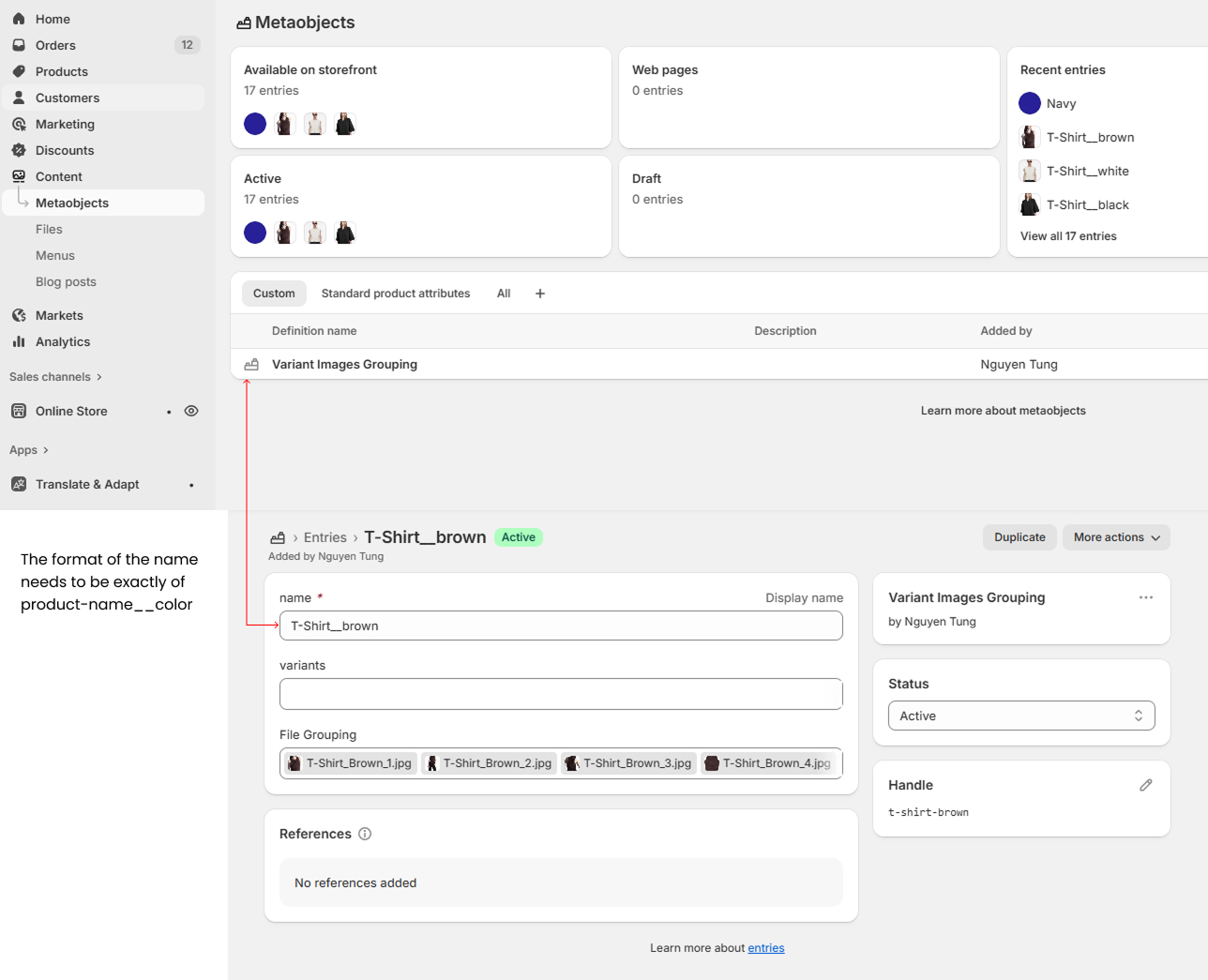
Task: Click the empty variants input field
Action: [560, 694]
